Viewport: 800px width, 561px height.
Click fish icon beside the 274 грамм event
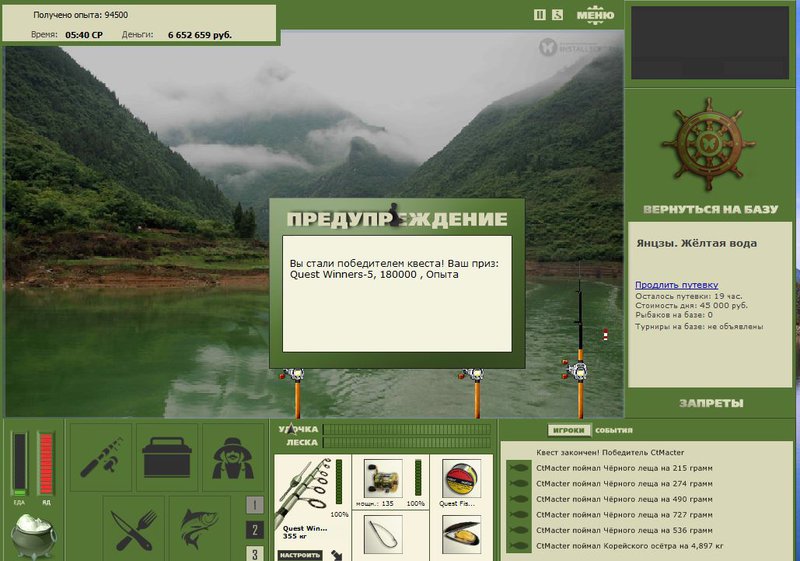519,483
